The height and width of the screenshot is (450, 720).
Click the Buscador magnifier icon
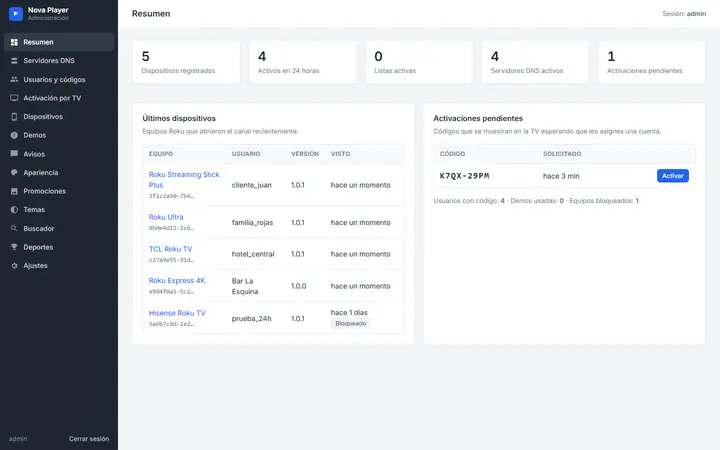tap(14, 228)
